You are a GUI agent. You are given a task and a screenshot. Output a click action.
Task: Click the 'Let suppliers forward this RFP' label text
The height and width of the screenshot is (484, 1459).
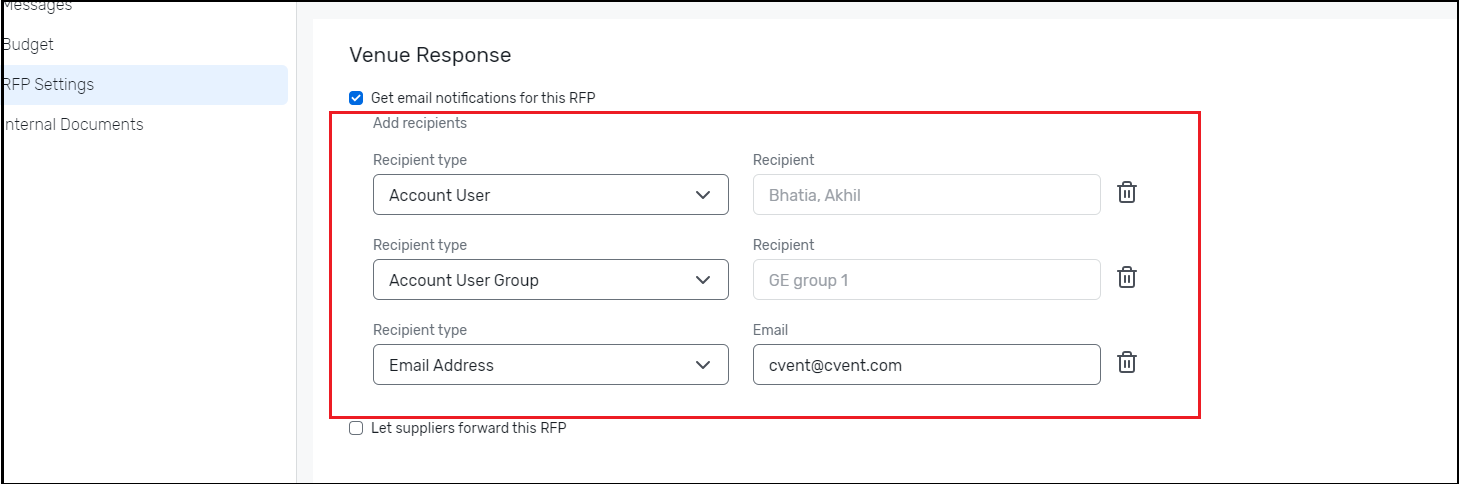point(469,428)
